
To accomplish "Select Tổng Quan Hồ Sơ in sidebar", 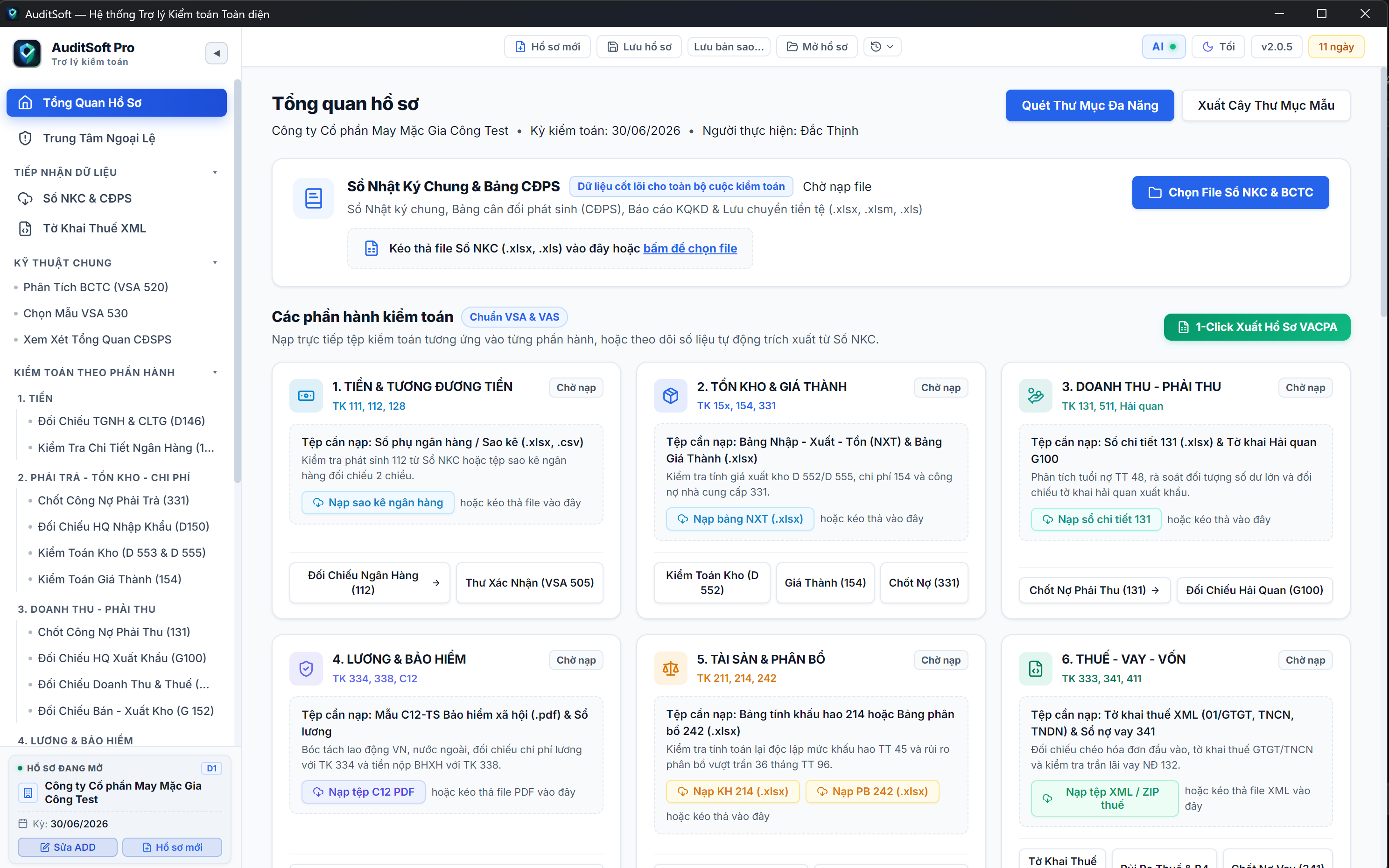I will [117, 103].
